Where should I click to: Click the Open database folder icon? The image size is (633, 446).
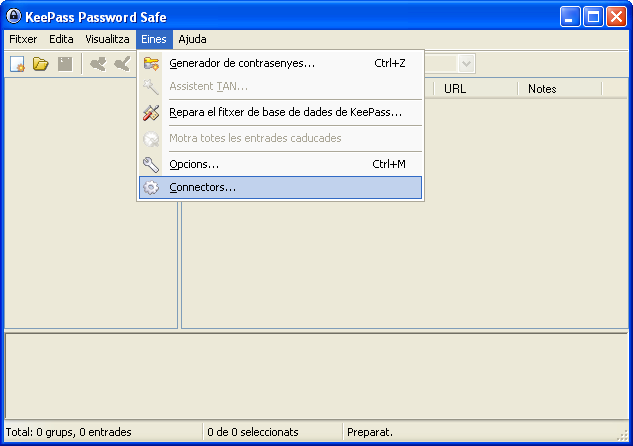(x=40, y=64)
